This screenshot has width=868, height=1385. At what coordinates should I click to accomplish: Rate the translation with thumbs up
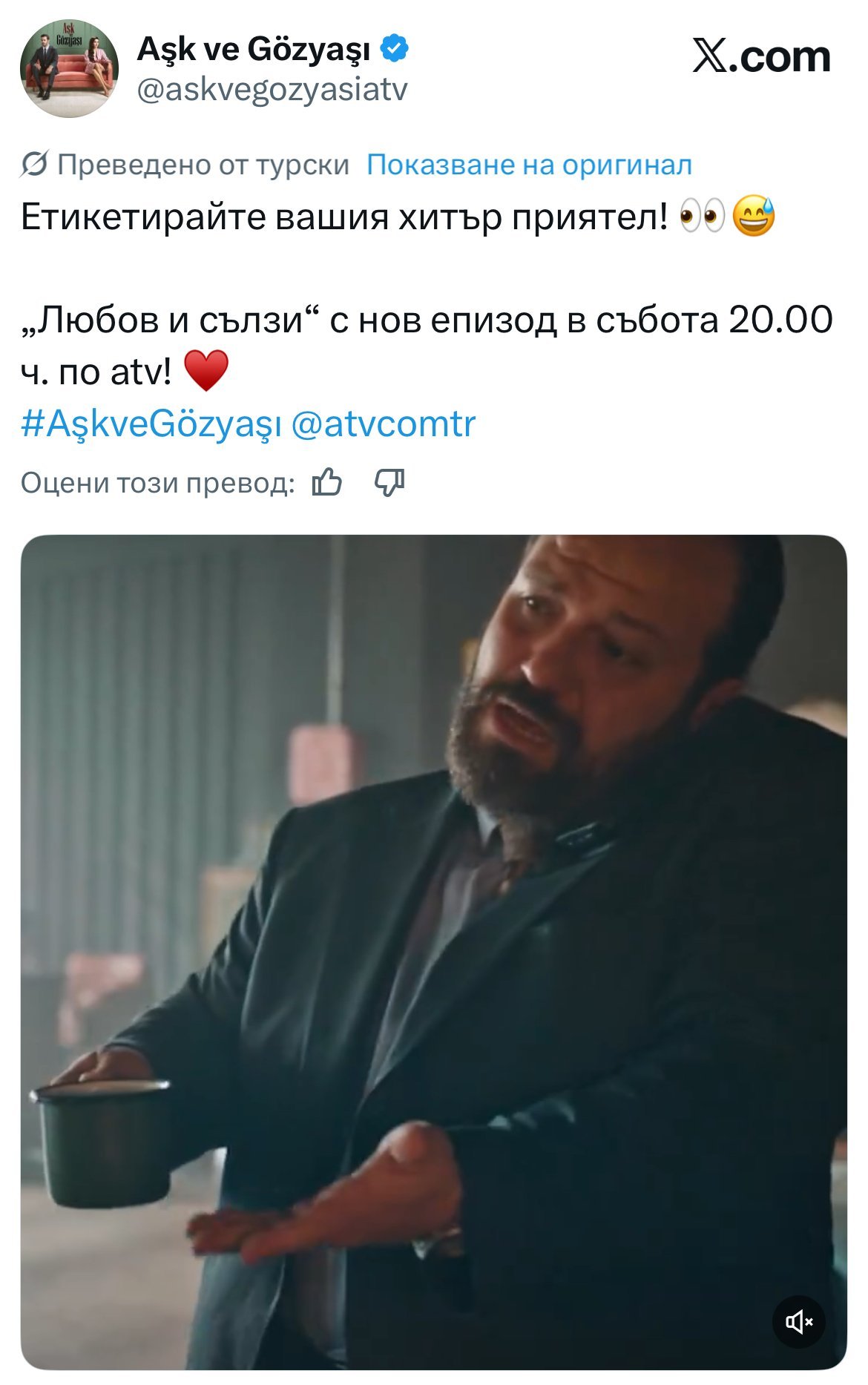click(327, 483)
